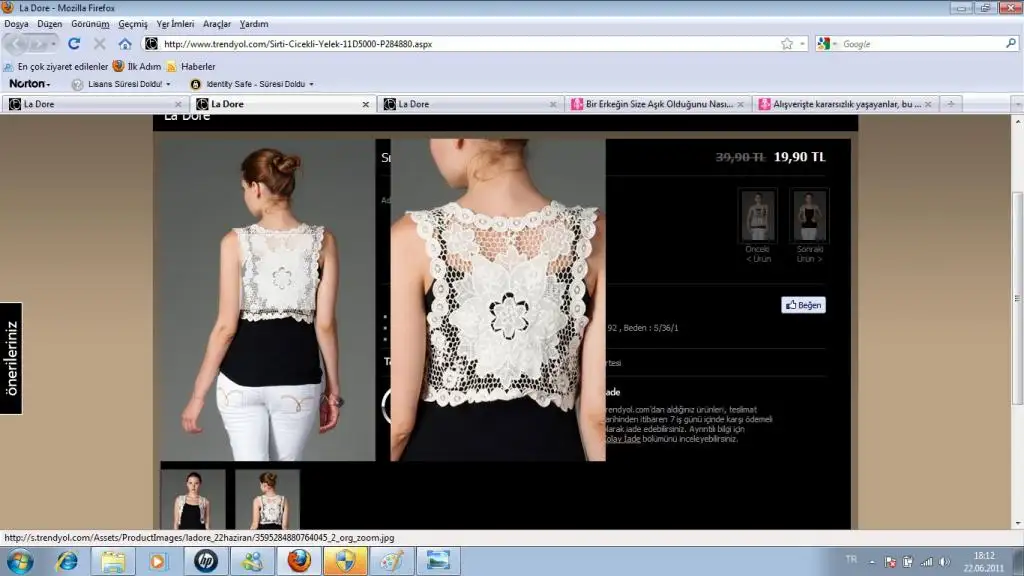Open the Haberler bookmark link
This screenshot has width=1024, height=576.
coord(197,66)
